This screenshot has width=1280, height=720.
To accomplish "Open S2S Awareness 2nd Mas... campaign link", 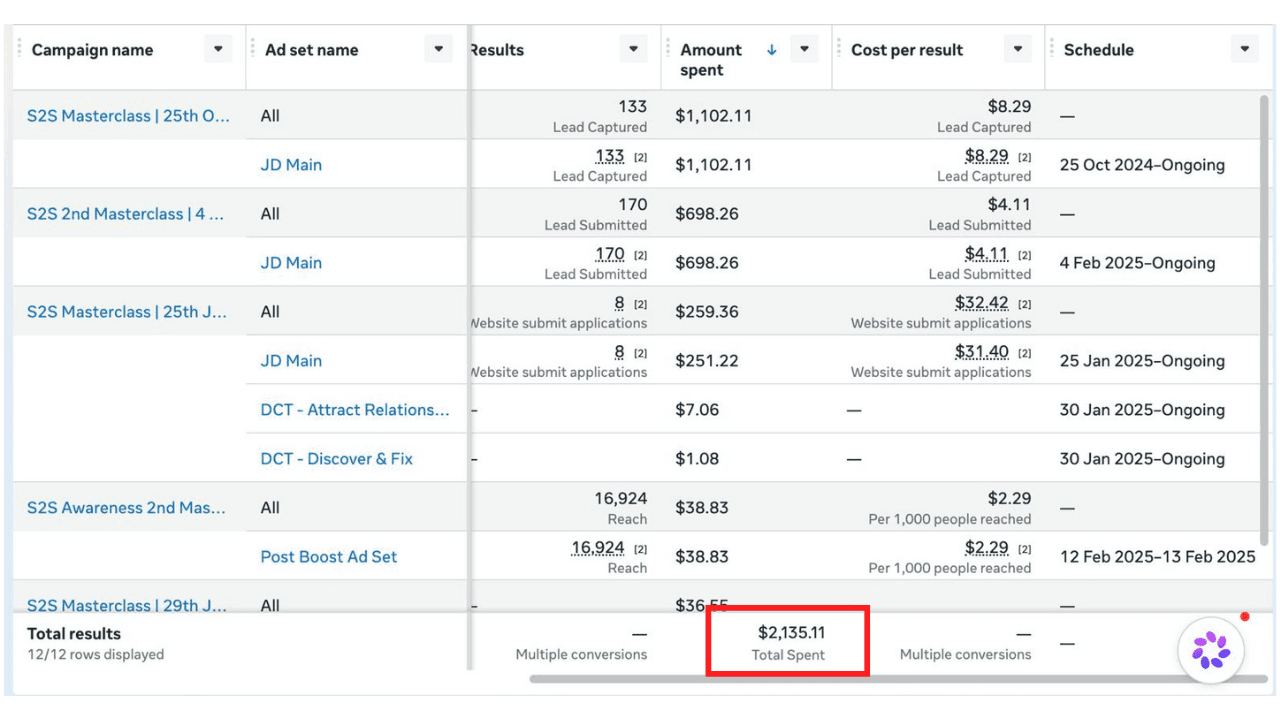I will 126,508.
